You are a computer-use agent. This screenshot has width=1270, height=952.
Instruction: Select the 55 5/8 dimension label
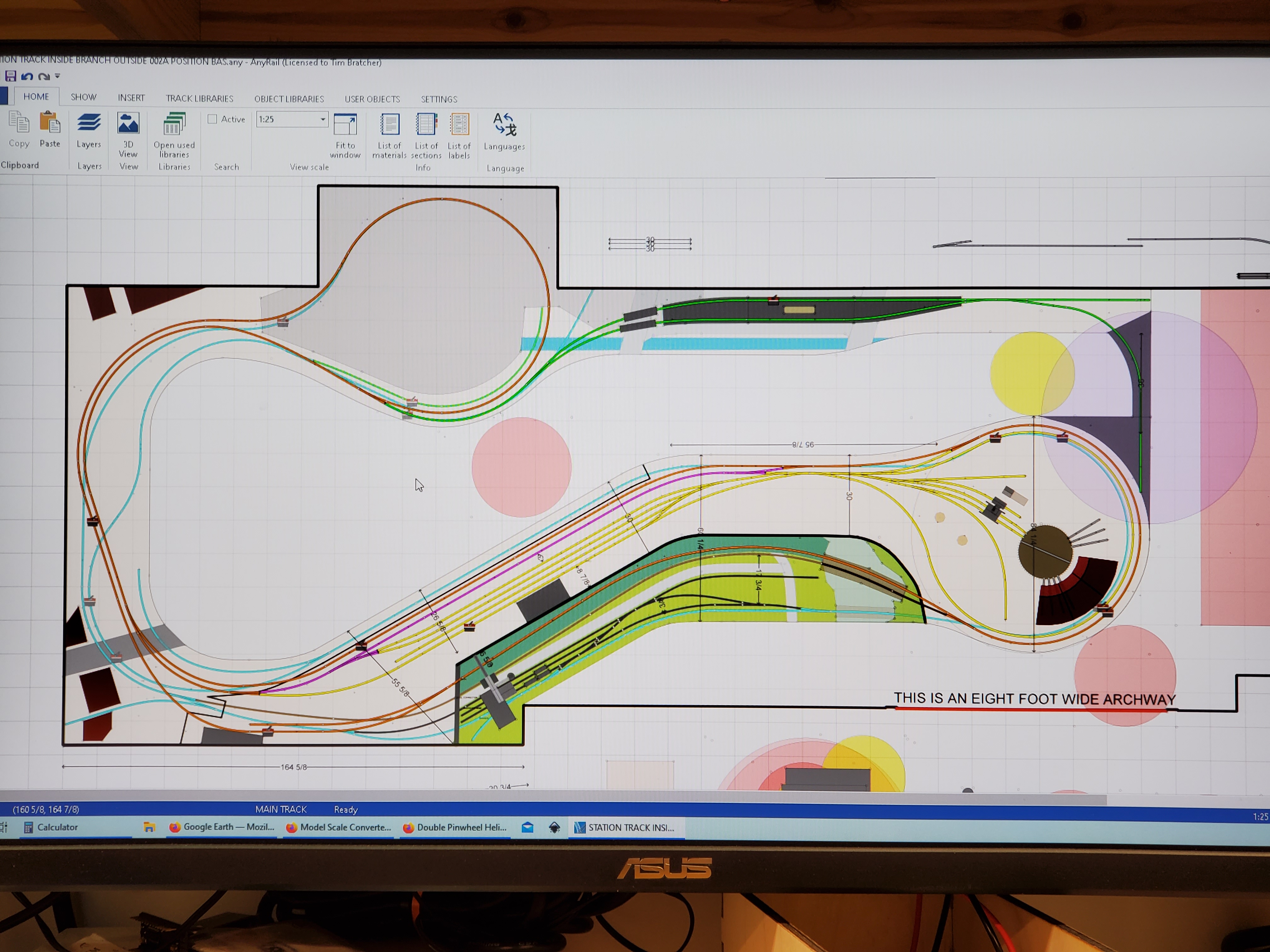pyautogui.click(x=400, y=688)
